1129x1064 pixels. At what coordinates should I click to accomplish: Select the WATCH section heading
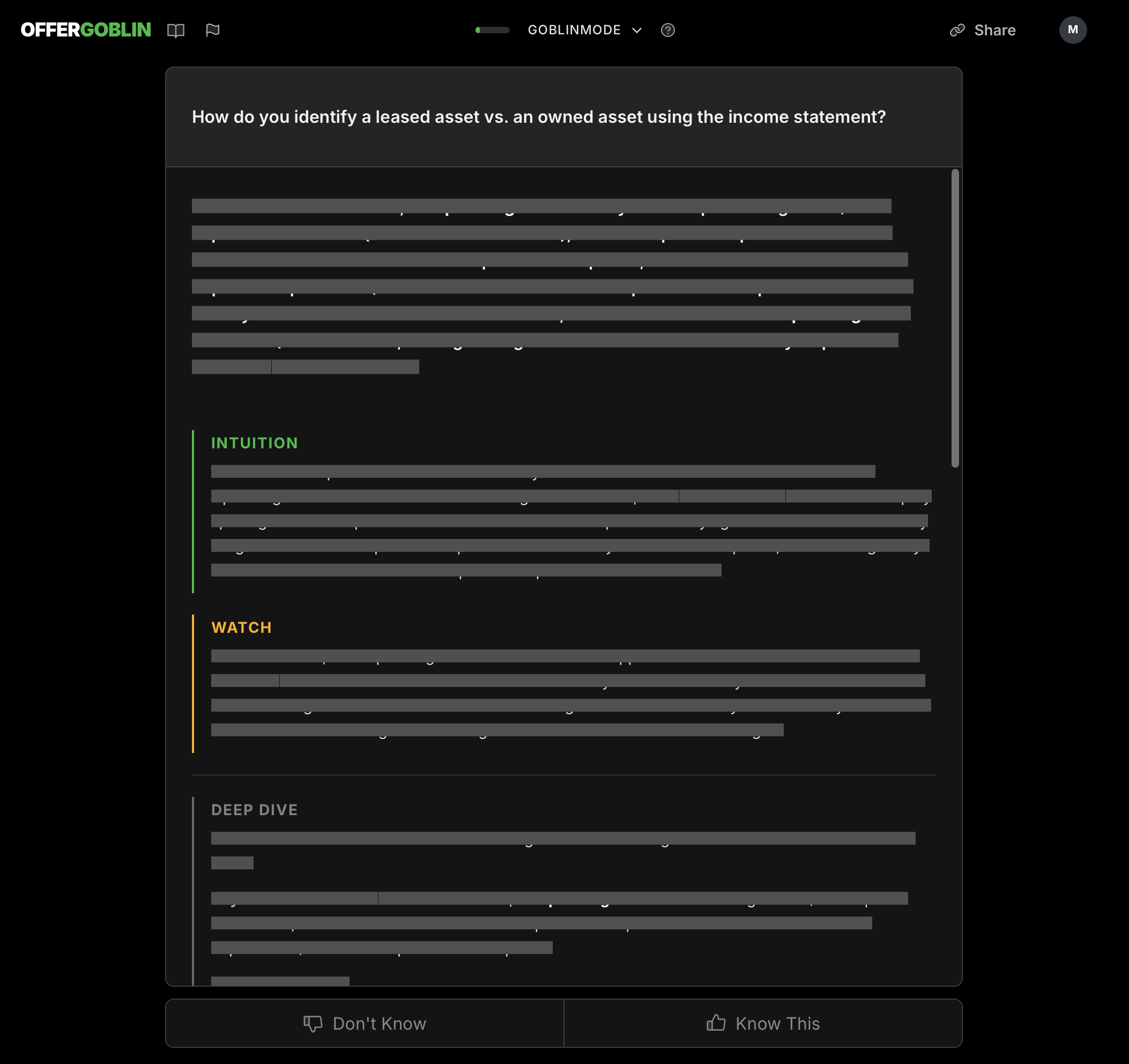point(241,627)
